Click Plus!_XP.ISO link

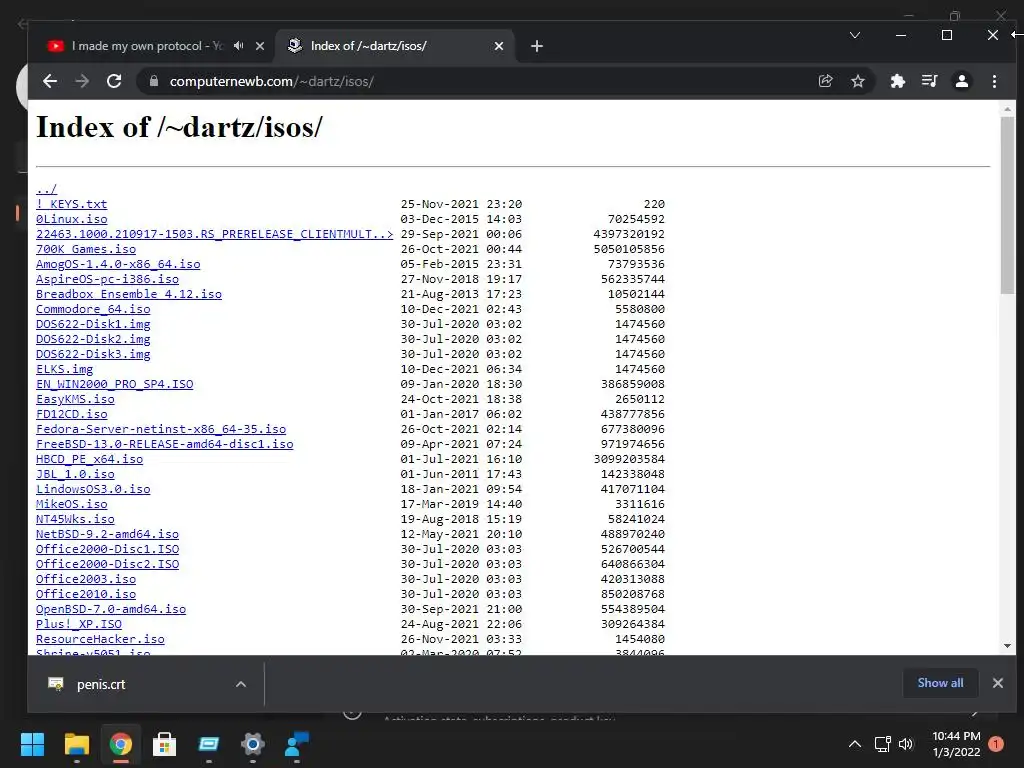[x=78, y=625]
